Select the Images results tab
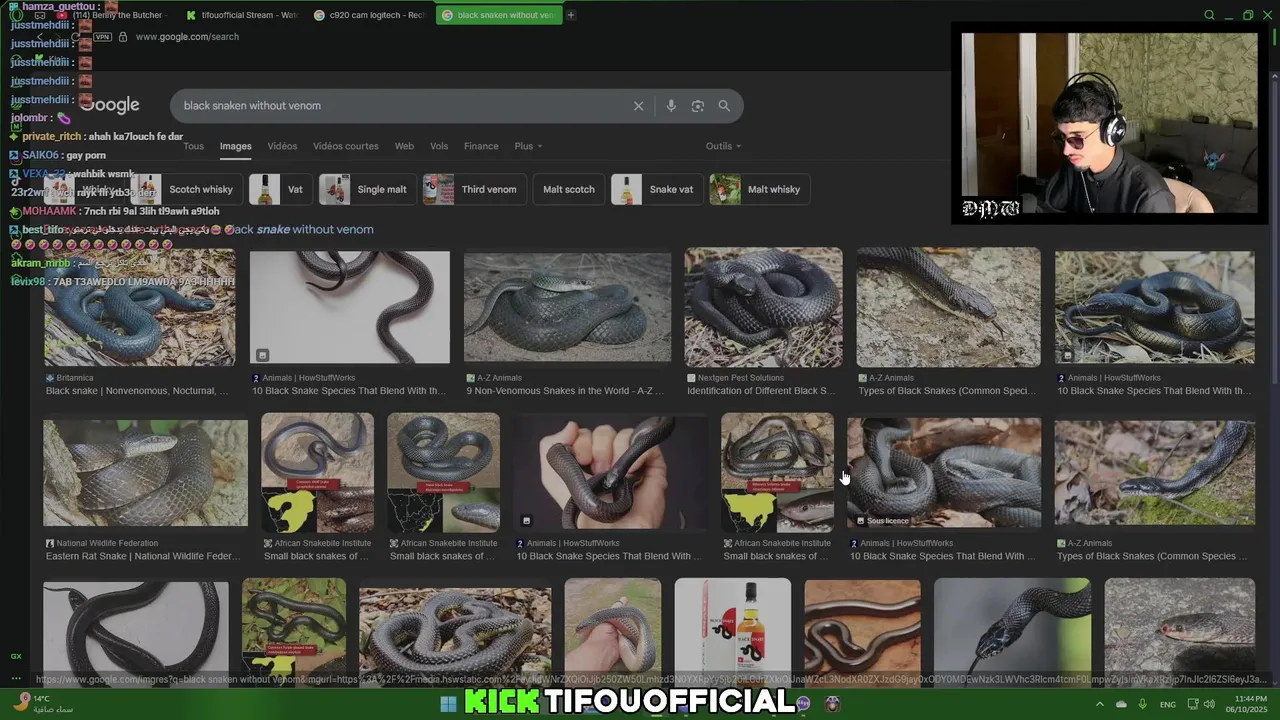This screenshot has width=1280, height=720. click(236, 146)
